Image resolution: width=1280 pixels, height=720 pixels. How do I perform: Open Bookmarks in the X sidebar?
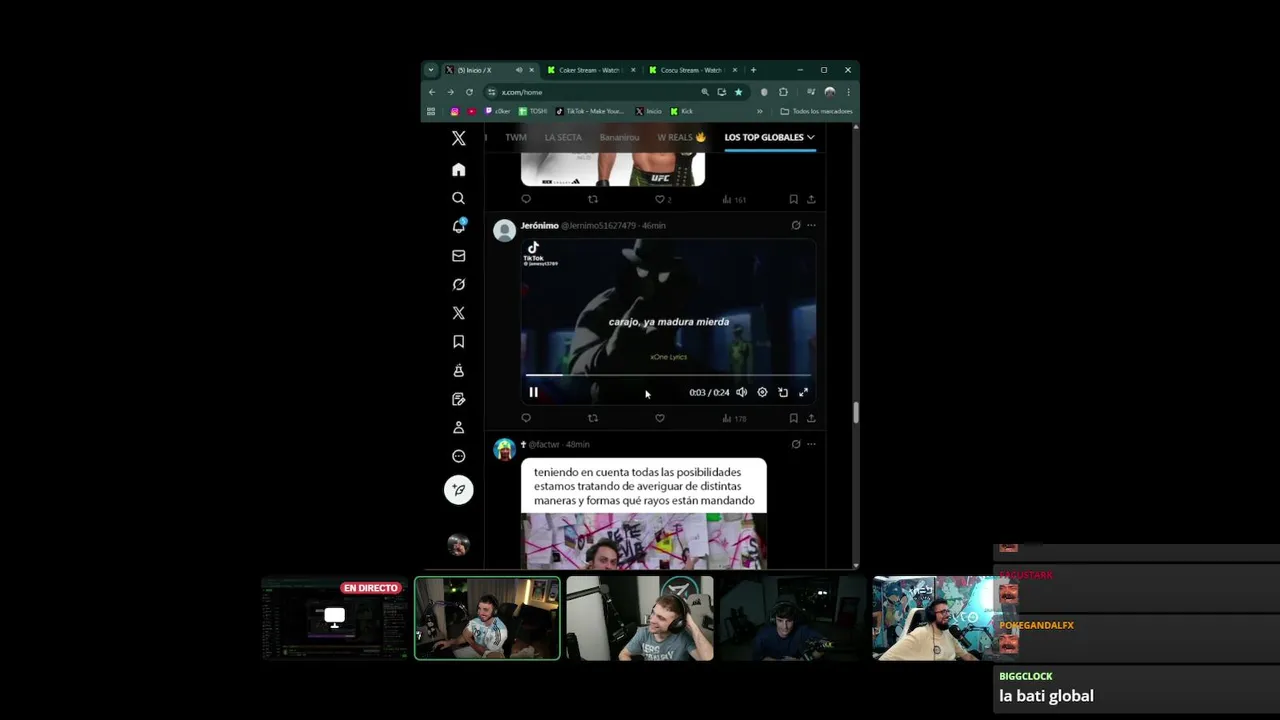click(458, 341)
